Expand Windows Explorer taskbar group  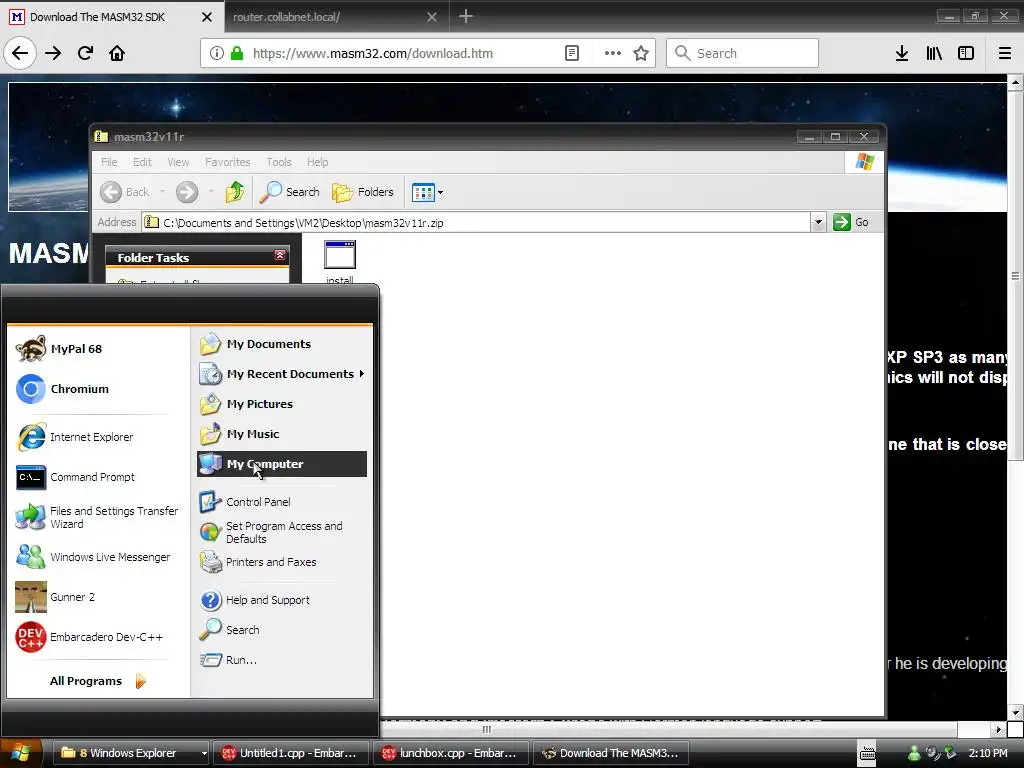(x=131, y=753)
